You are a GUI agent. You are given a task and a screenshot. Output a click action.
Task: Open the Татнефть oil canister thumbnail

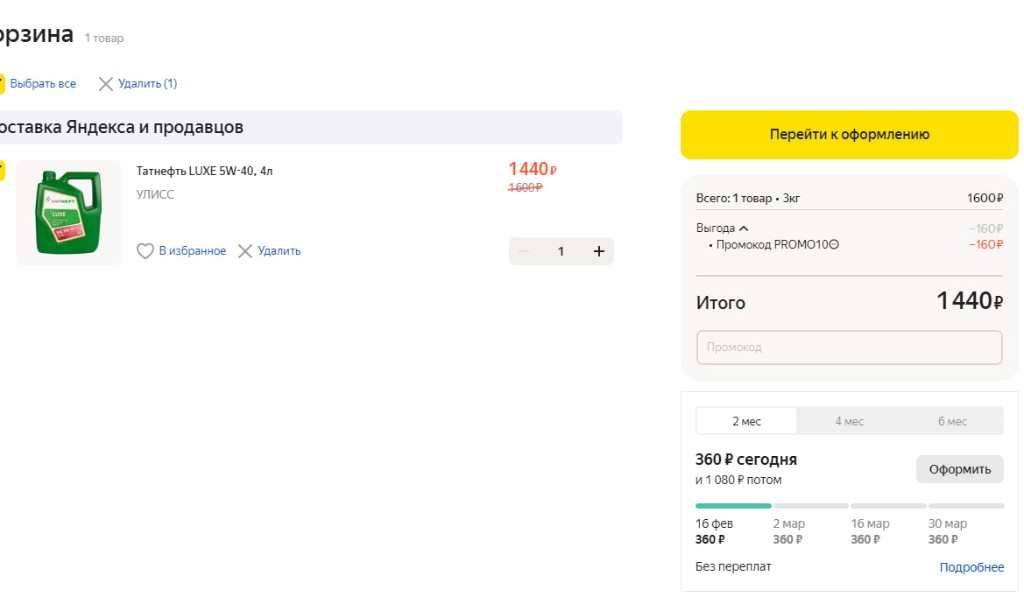[x=69, y=212]
